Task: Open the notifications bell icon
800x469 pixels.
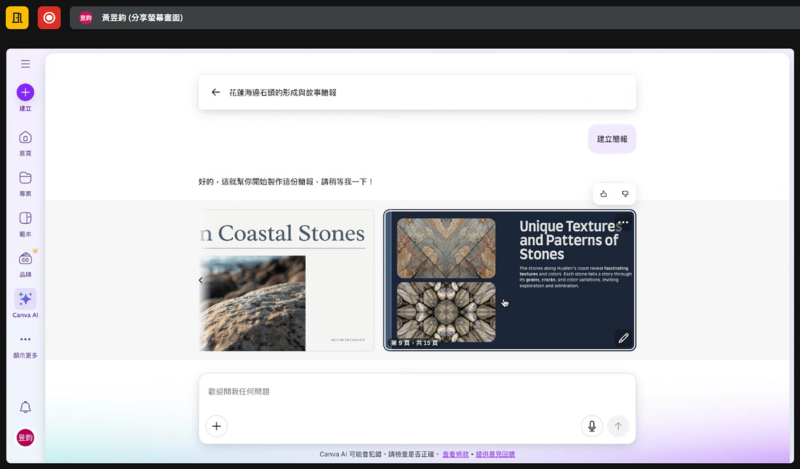Action: click(x=25, y=407)
